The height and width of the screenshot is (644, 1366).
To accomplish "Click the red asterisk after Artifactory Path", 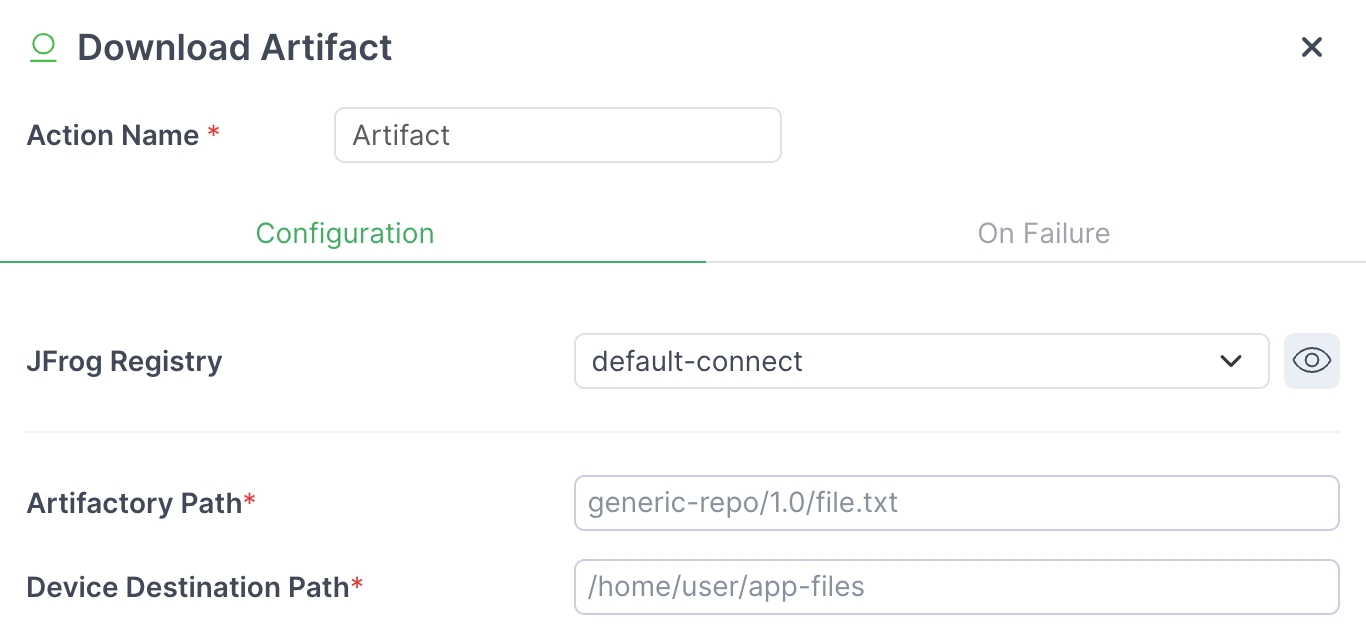I will click(x=250, y=500).
